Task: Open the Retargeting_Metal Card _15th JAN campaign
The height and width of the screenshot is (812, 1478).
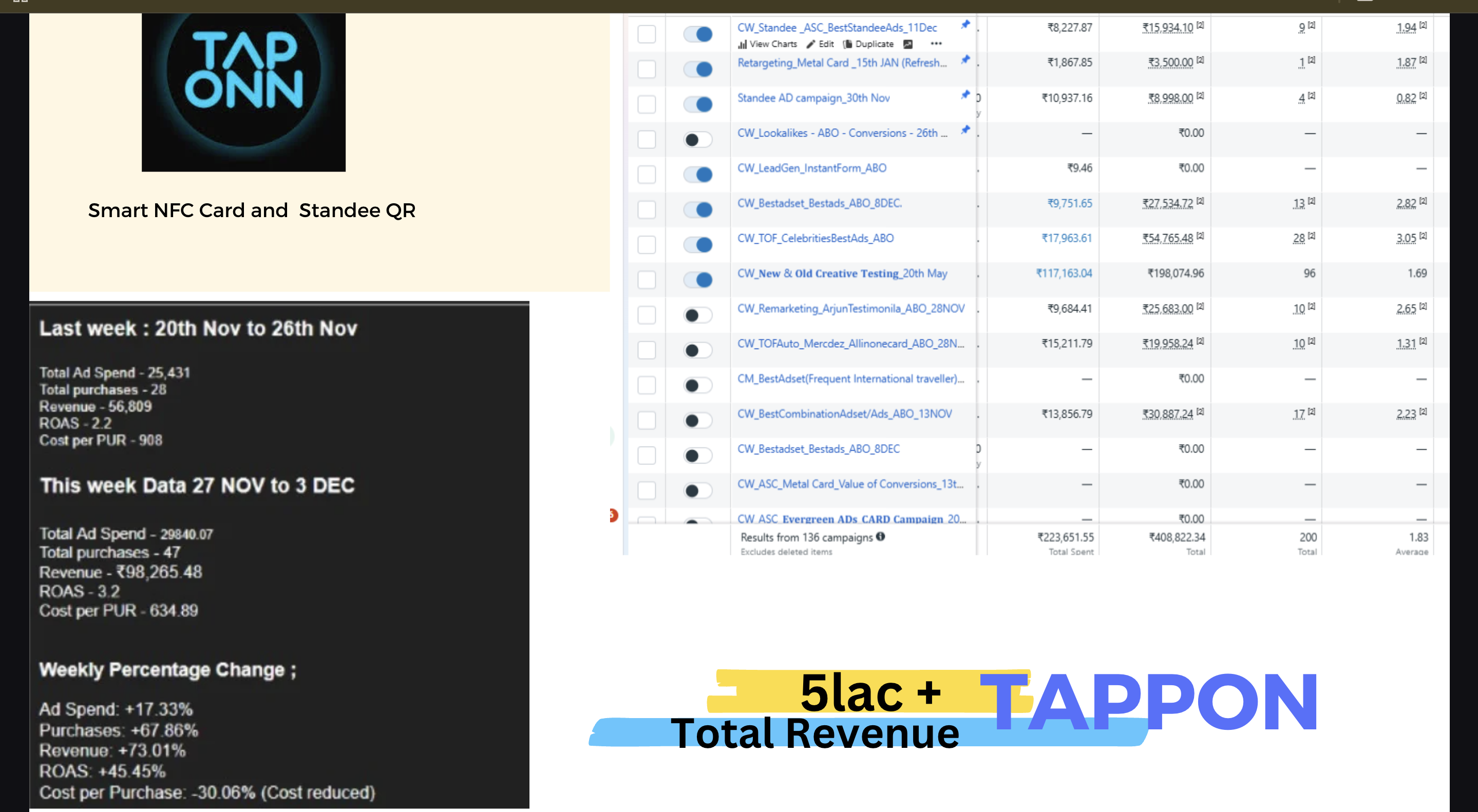Action: click(x=842, y=63)
